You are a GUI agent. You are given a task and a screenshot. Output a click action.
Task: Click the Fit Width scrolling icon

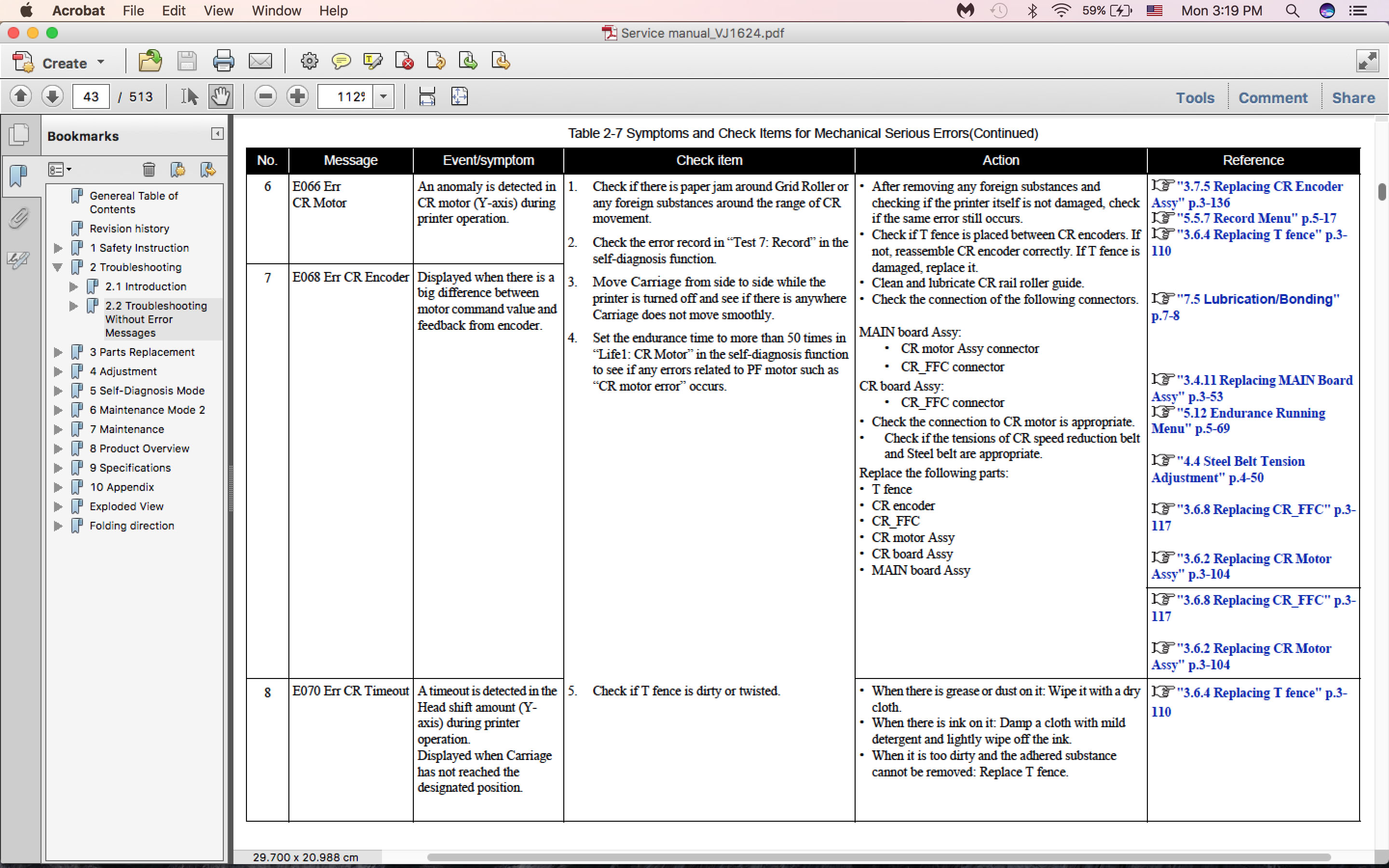pos(427,96)
